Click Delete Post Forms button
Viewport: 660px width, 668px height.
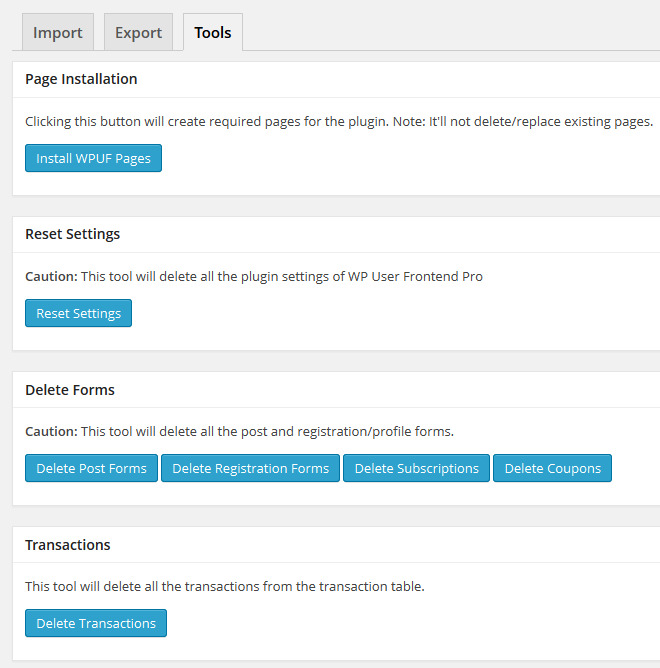coord(91,468)
